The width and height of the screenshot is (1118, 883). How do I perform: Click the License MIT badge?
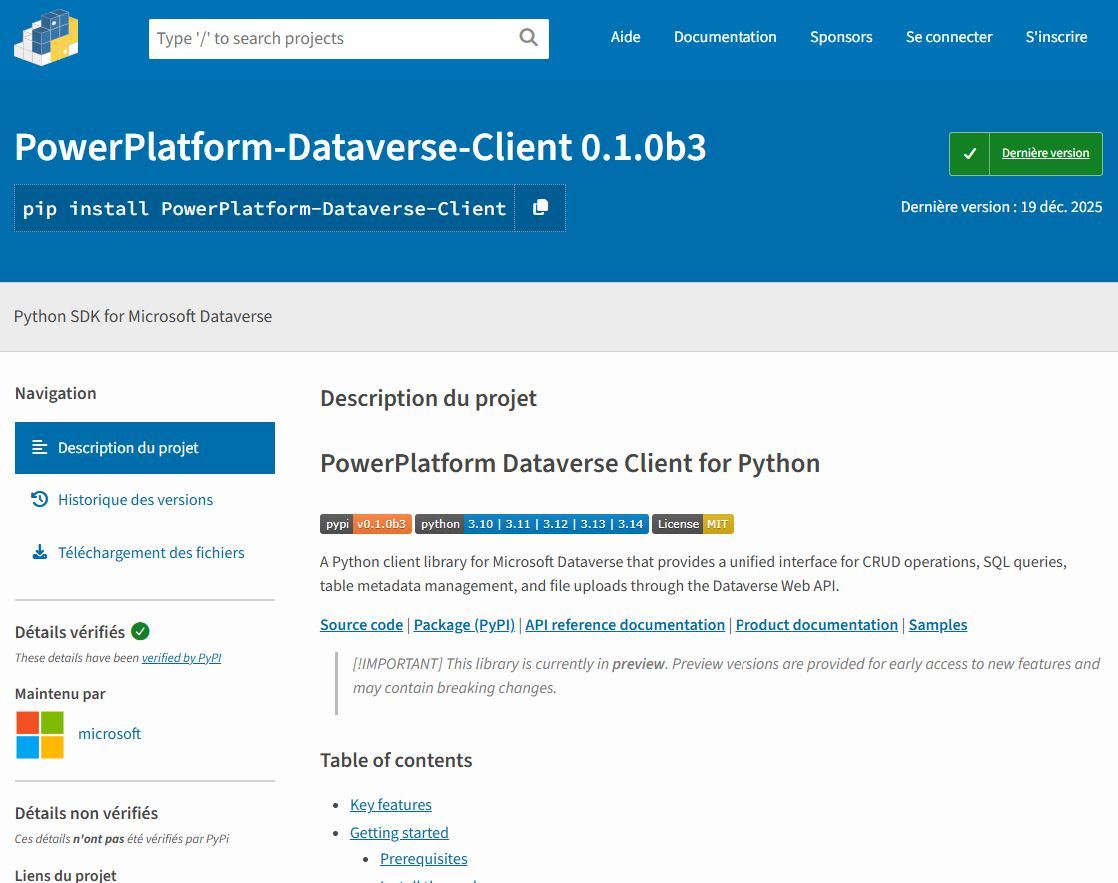692,524
